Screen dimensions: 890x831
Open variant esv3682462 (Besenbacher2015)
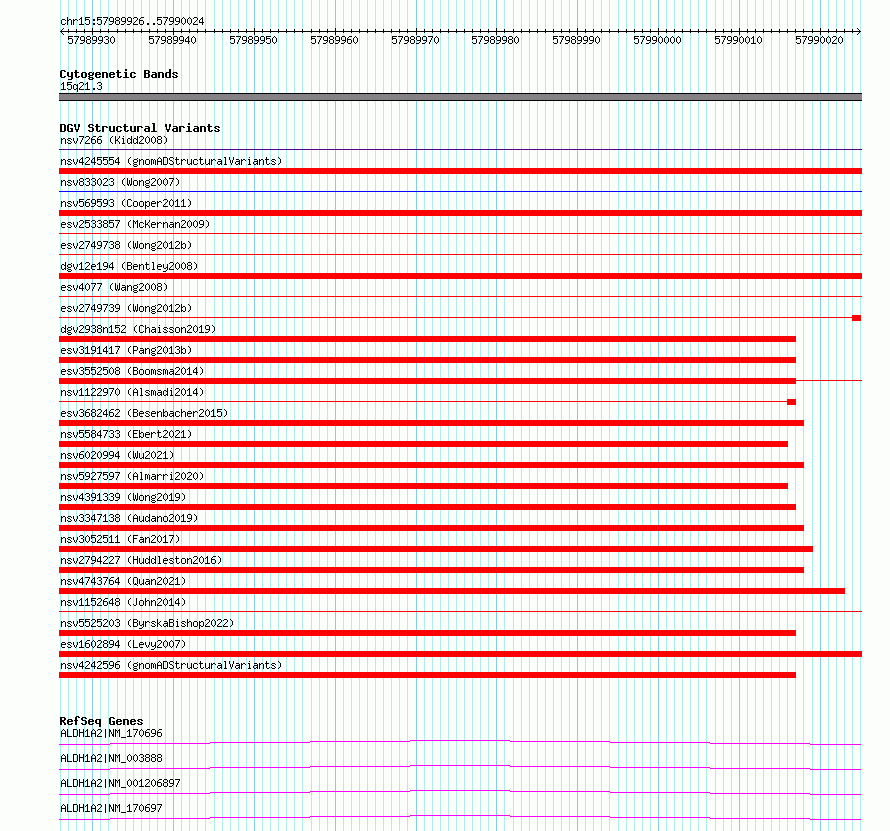(144, 413)
